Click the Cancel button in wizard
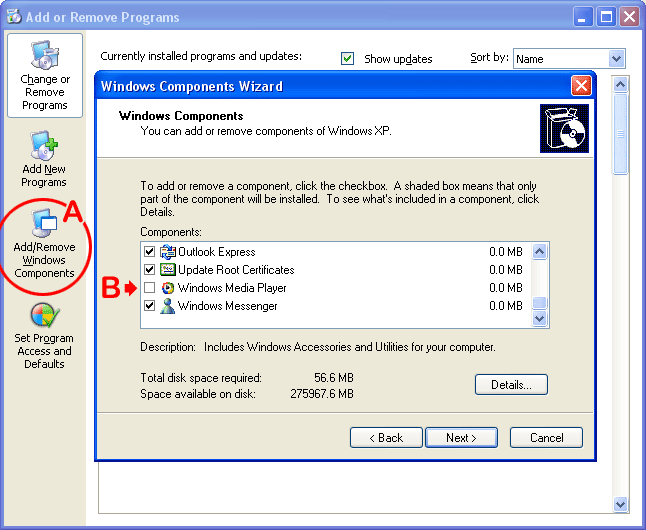Image resolution: width=646 pixels, height=530 pixels. click(x=546, y=437)
